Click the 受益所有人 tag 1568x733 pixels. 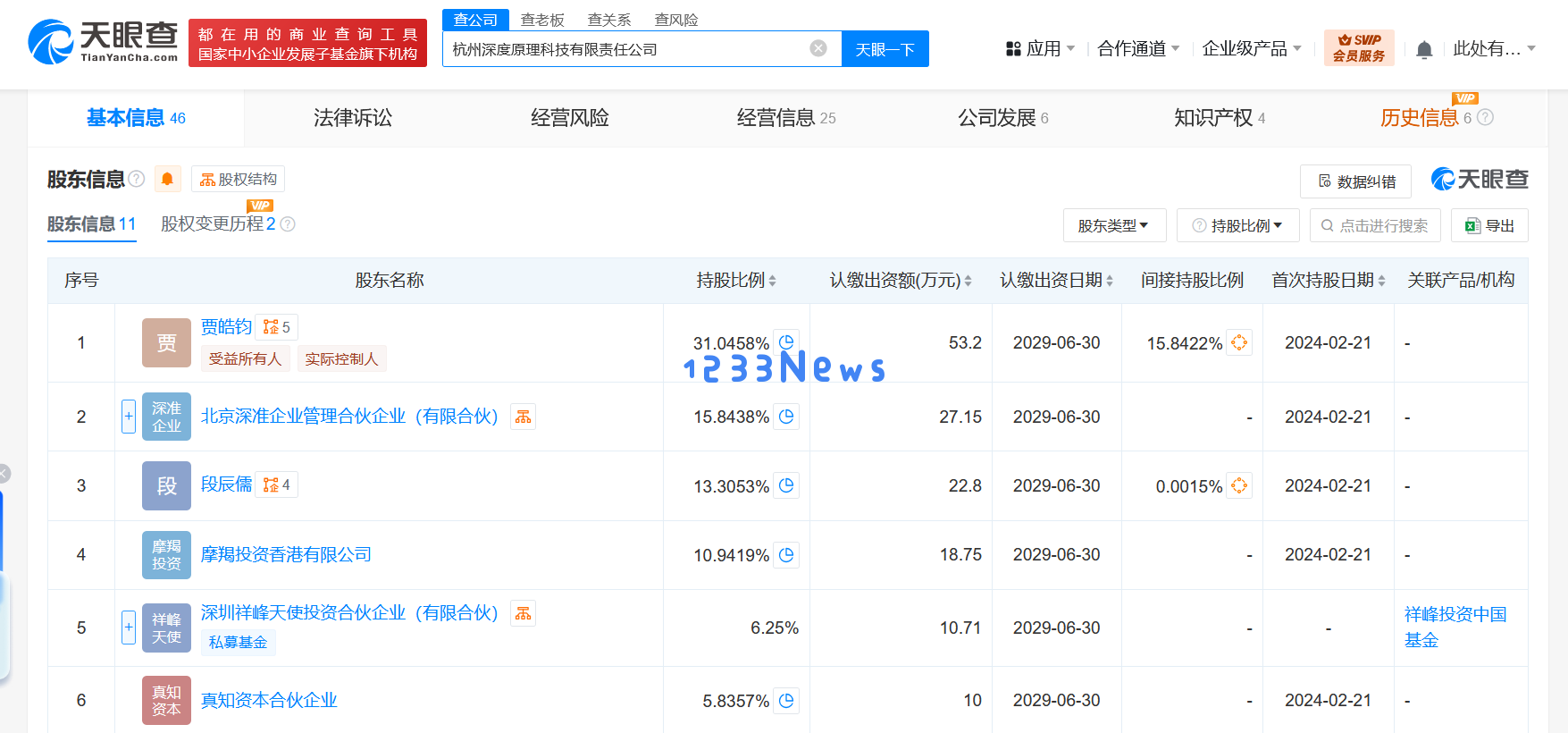[245, 359]
